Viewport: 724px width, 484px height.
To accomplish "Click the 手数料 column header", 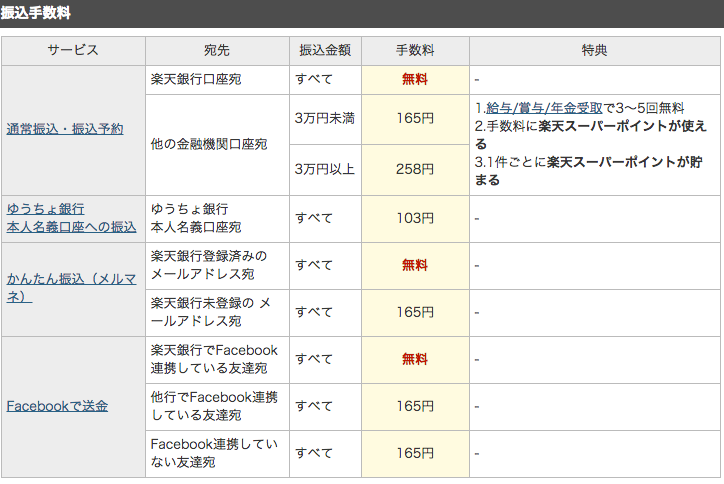I will pos(415,50).
